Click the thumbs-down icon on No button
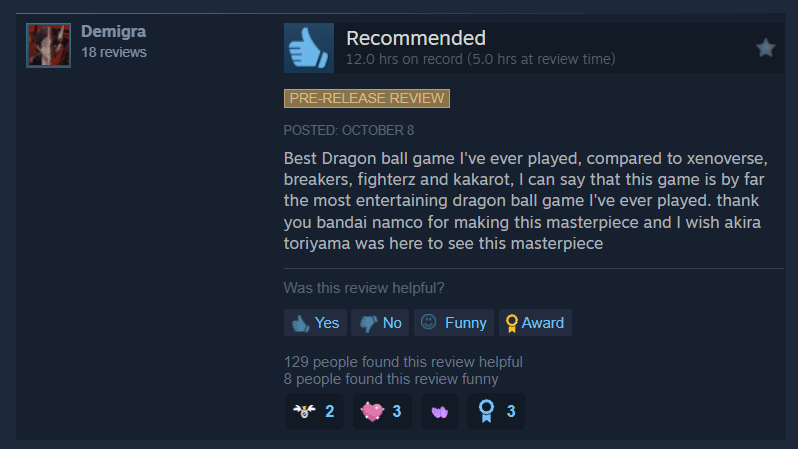798x449 pixels. (x=368, y=324)
